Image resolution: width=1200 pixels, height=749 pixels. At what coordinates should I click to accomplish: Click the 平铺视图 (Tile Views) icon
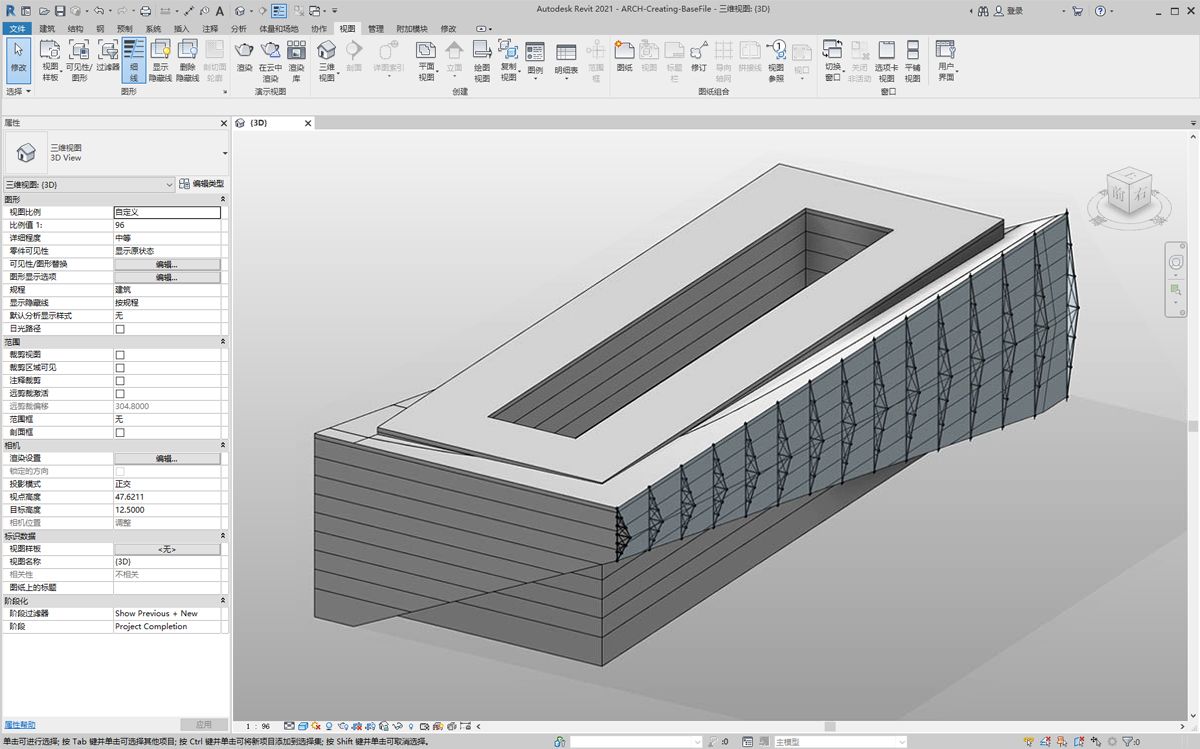point(912,58)
